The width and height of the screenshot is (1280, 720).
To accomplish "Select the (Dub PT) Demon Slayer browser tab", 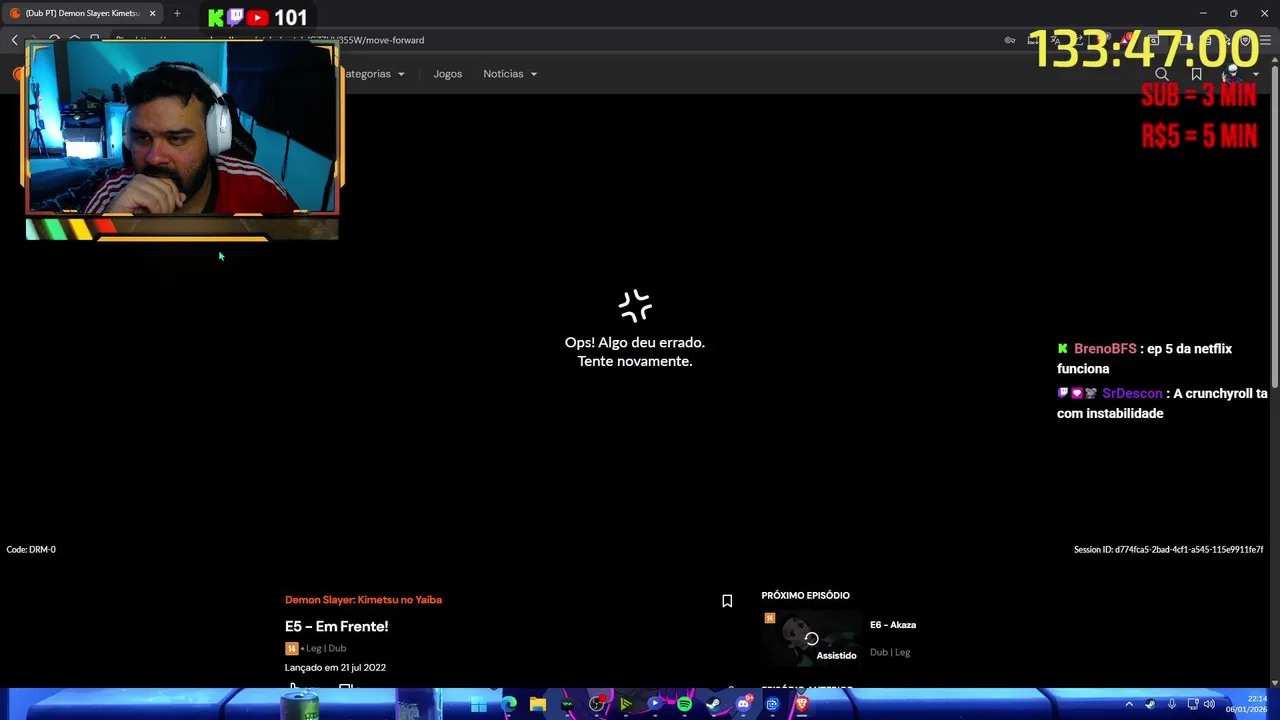I will tap(82, 13).
